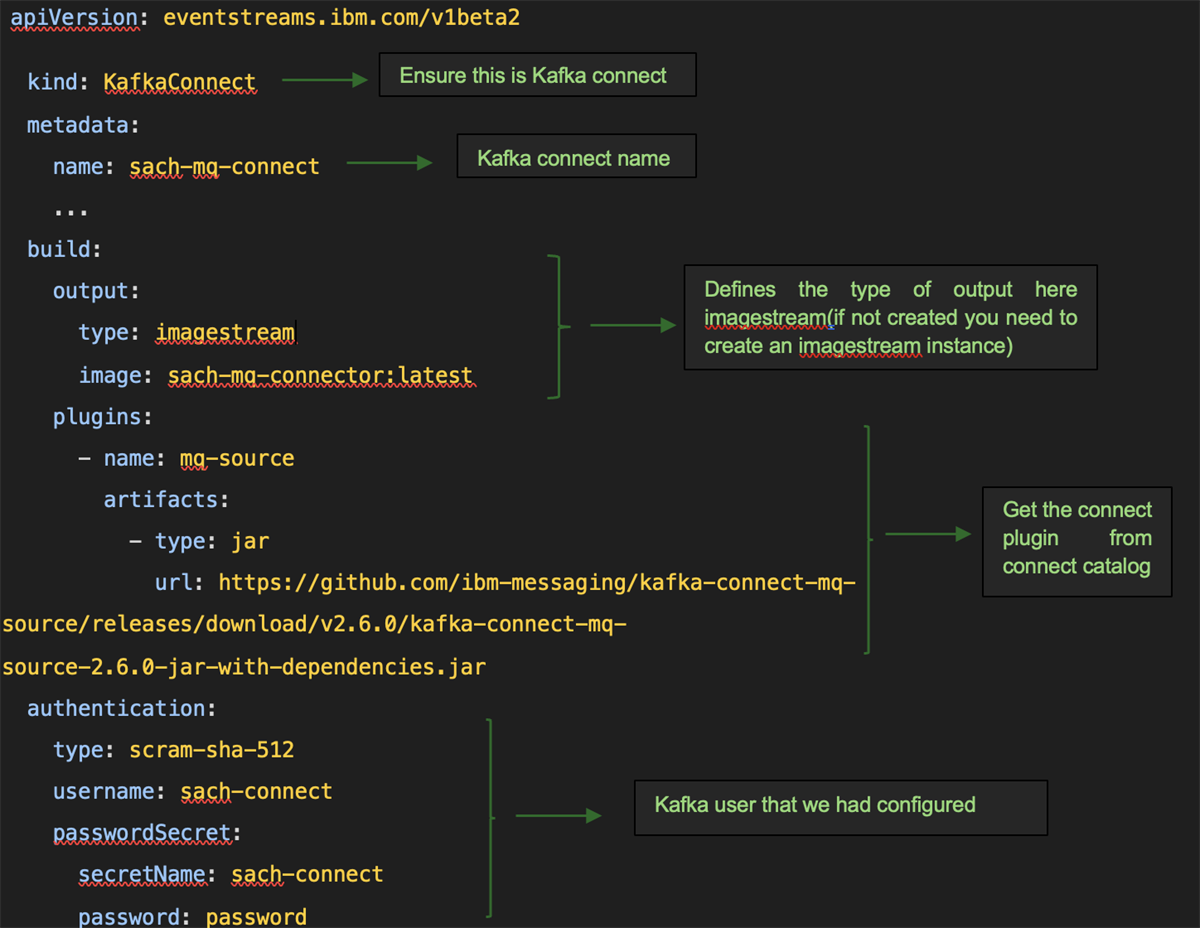Open the https://github.com/ibm-messaging URL line

coord(537,582)
